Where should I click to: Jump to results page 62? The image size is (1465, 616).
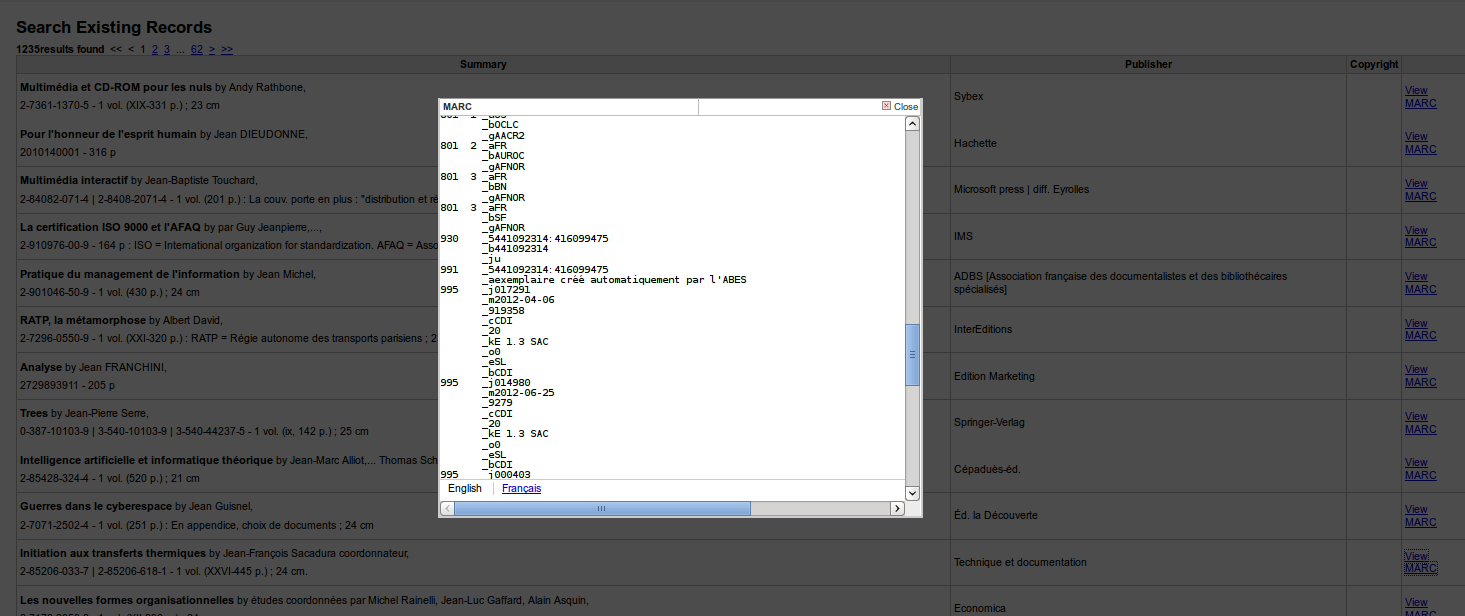[x=197, y=49]
